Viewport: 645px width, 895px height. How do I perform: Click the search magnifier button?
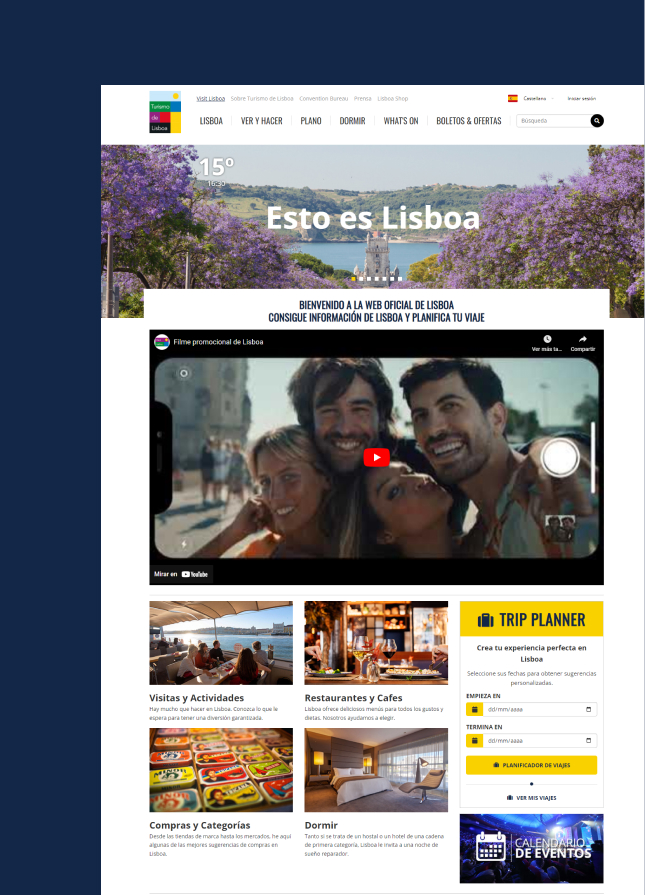click(x=597, y=121)
